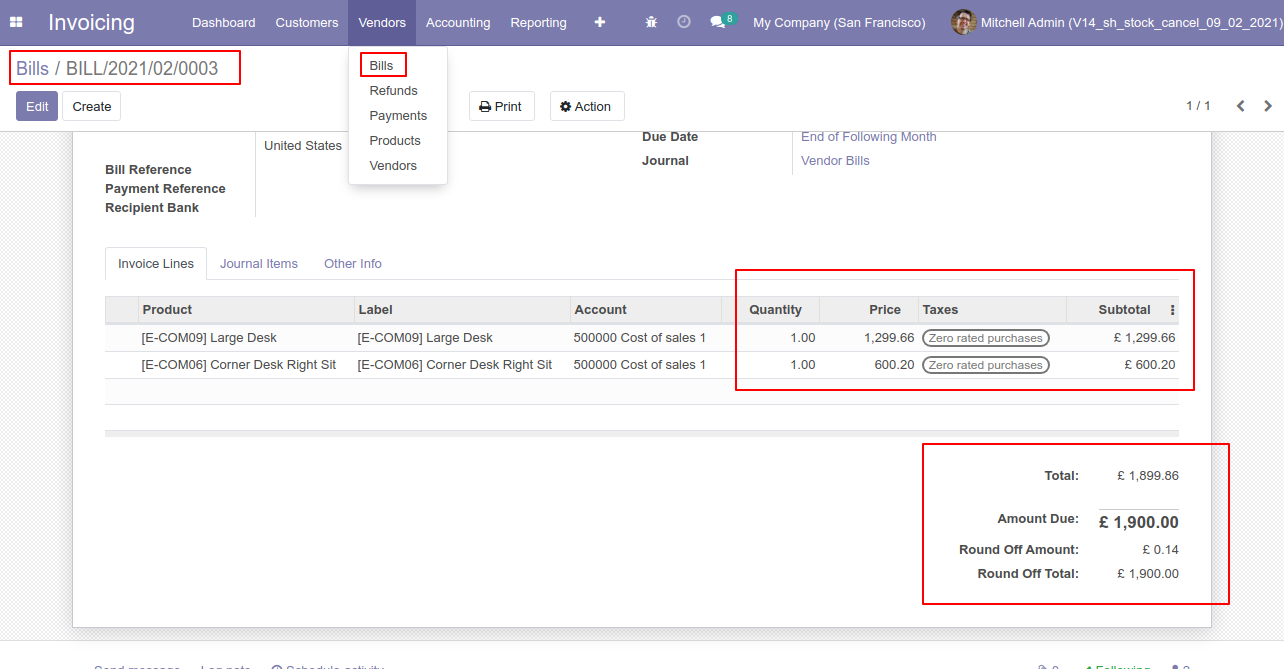Click the Round Off Total £ 1,900.00 value
Screen dimensions: 1284x669
tap(1148, 574)
